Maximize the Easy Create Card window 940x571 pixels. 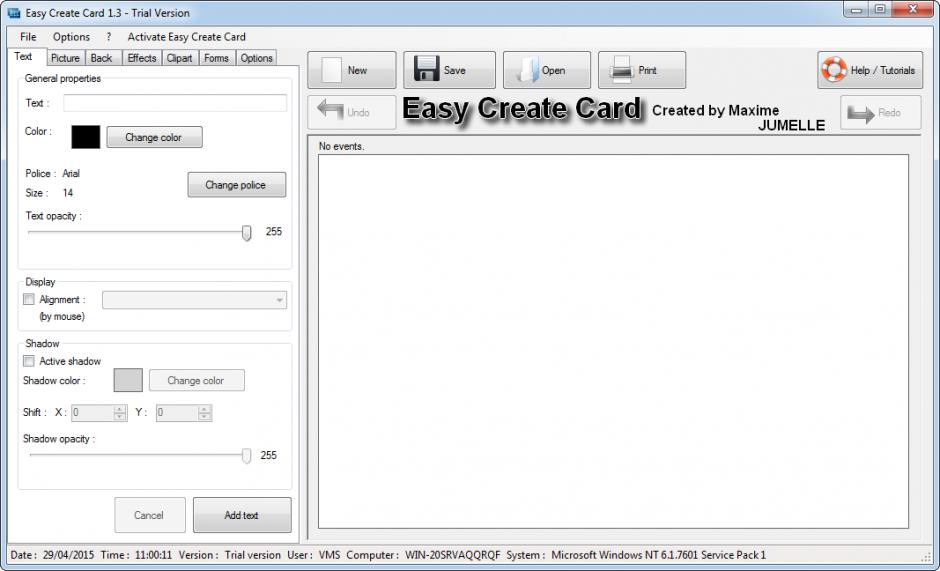(880, 9)
